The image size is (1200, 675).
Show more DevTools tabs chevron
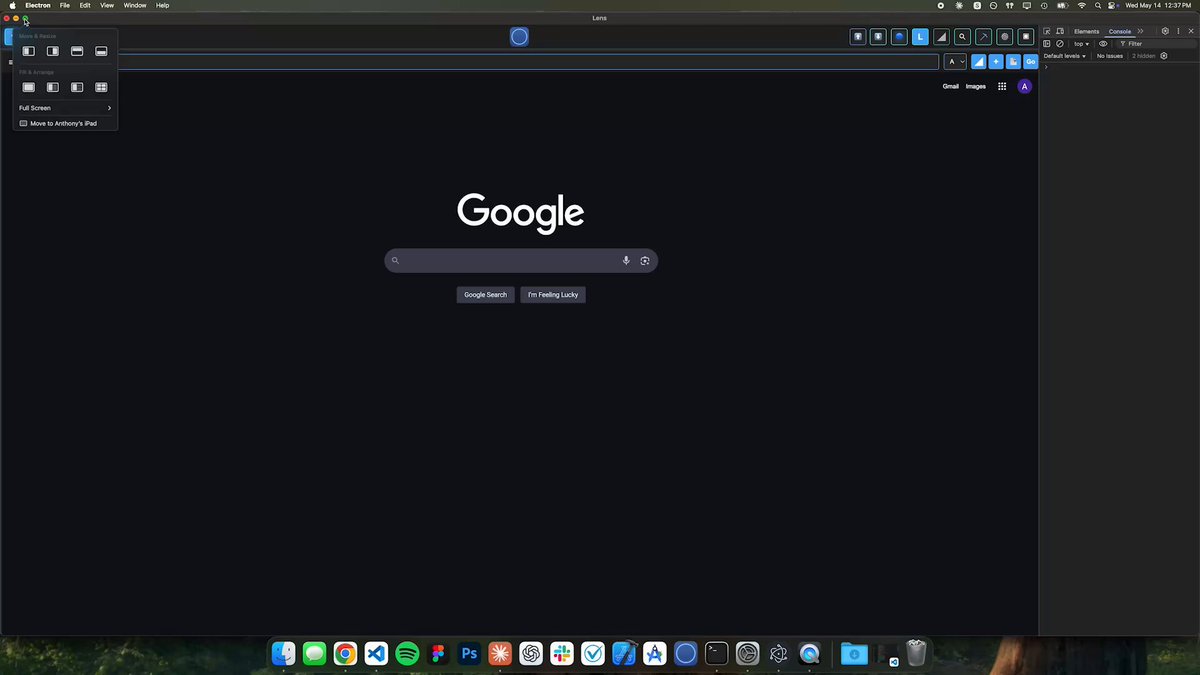(1141, 31)
